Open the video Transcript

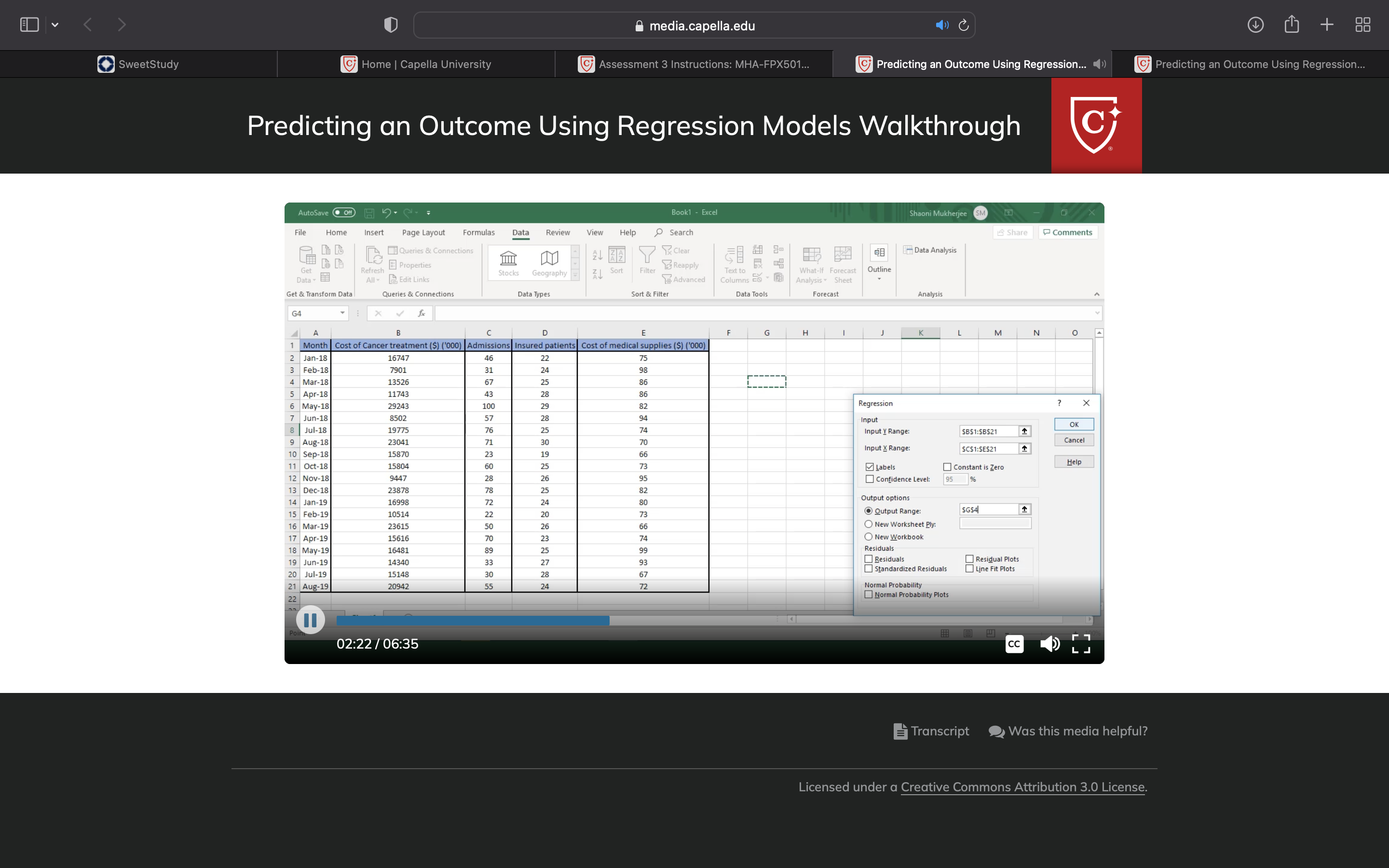pyautogui.click(x=931, y=731)
